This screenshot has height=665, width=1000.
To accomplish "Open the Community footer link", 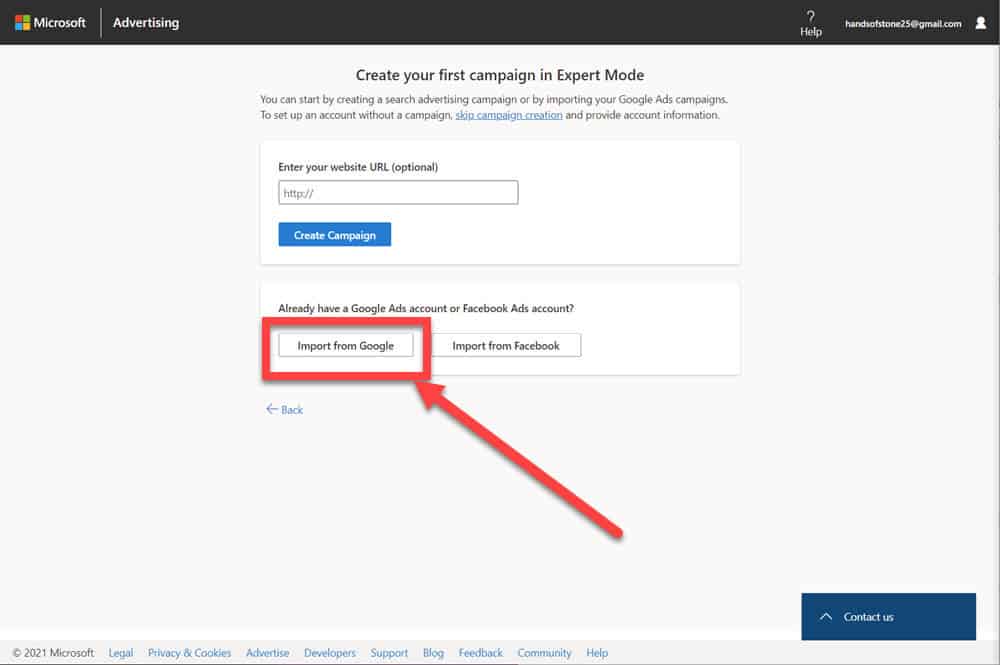I will tap(545, 653).
